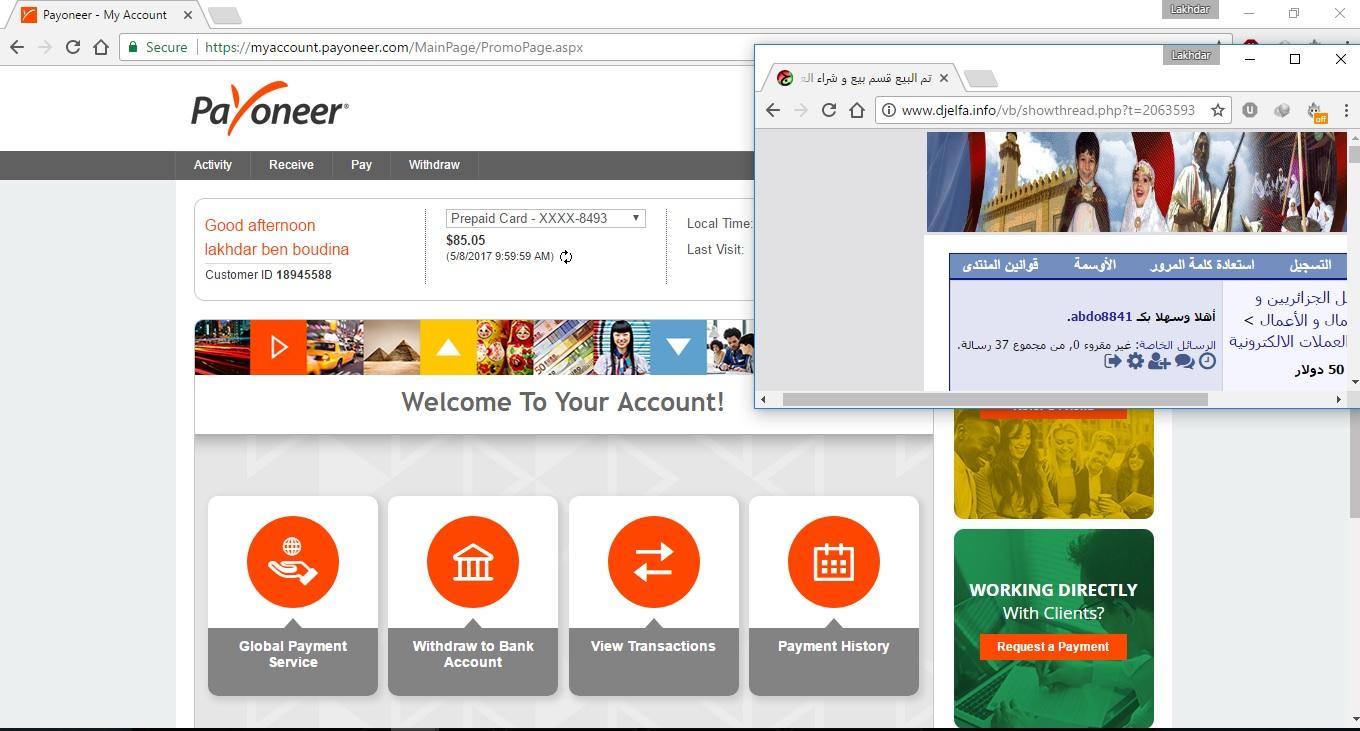Click the forum window's vertical scrollbar thumb
This screenshot has width=1360, height=731.
point(1354,154)
